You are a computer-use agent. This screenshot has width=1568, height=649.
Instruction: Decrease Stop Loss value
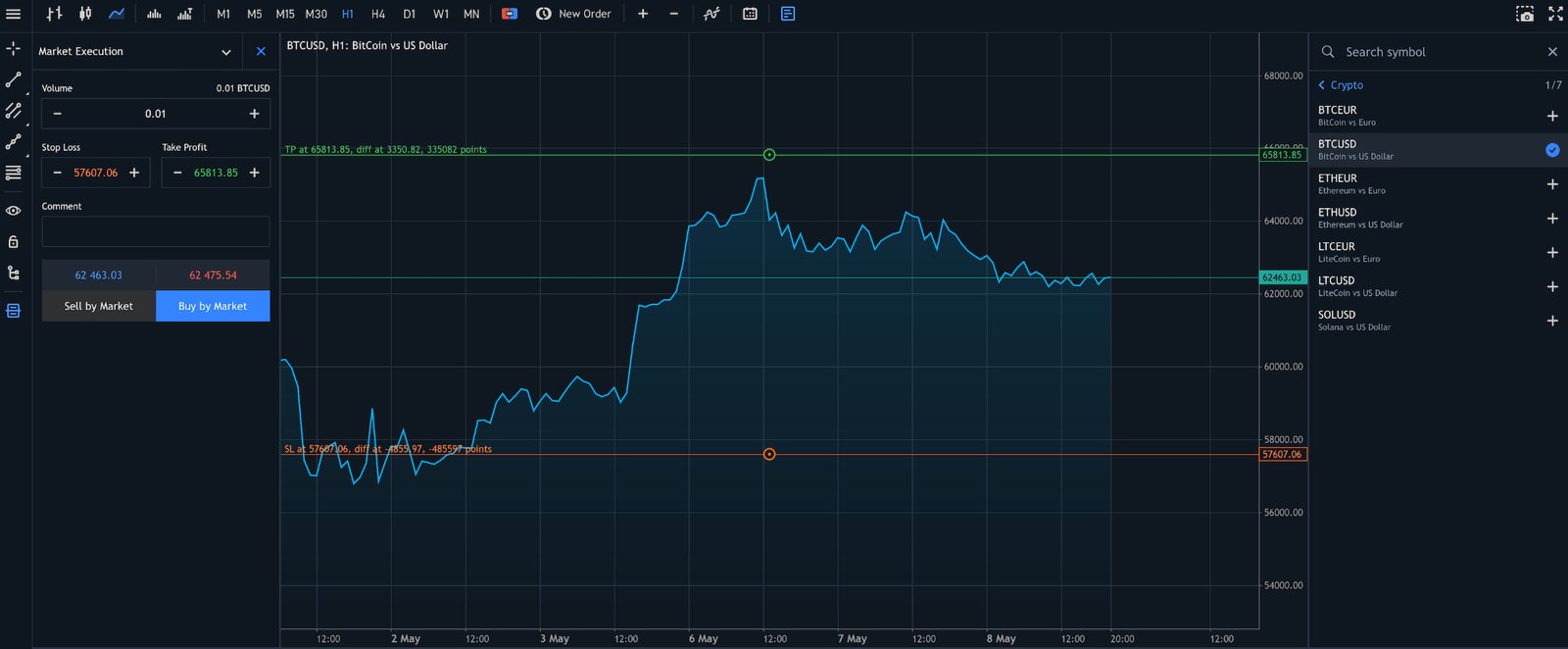point(57,173)
